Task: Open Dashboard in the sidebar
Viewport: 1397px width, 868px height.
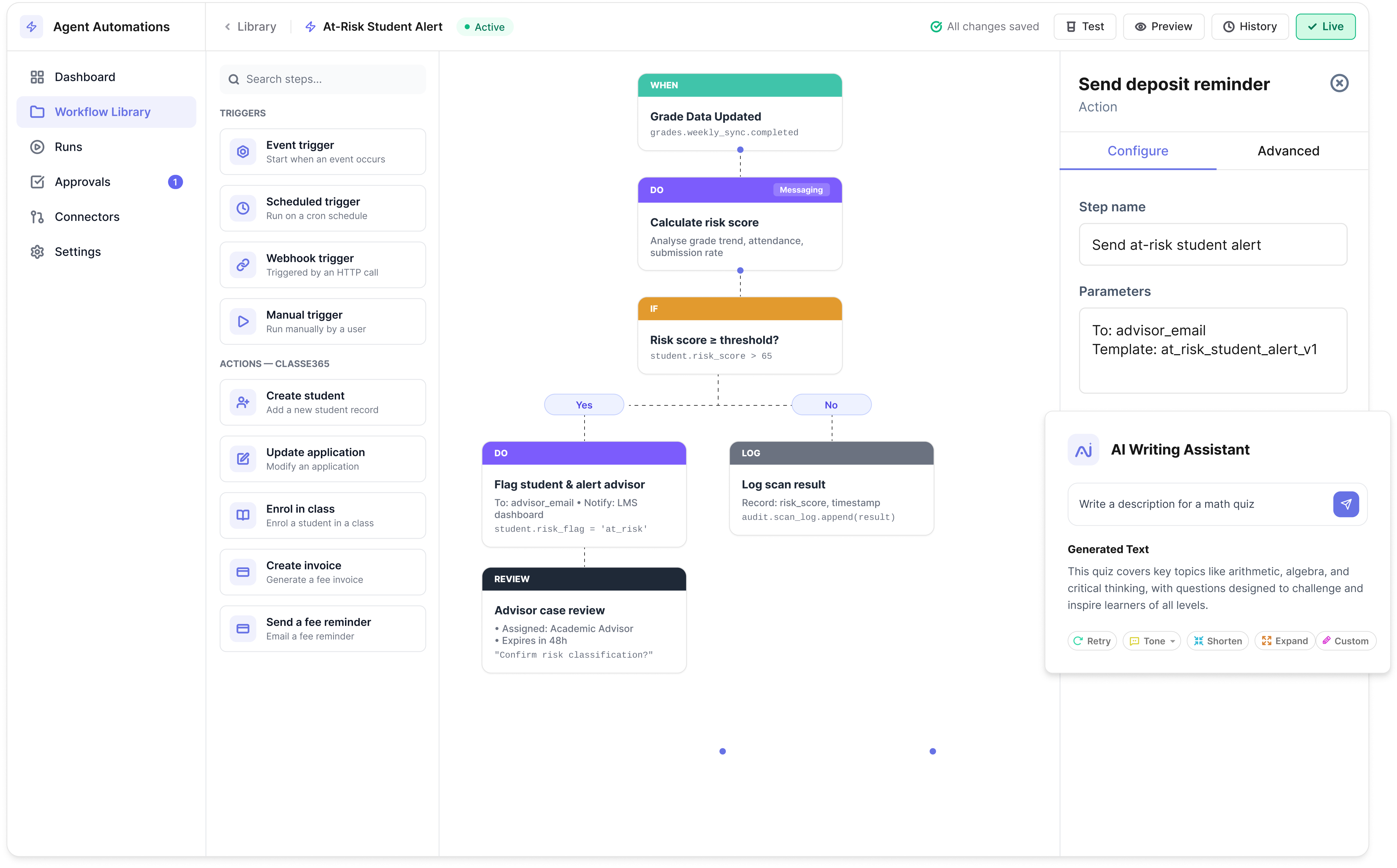Action: [x=106, y=77]
